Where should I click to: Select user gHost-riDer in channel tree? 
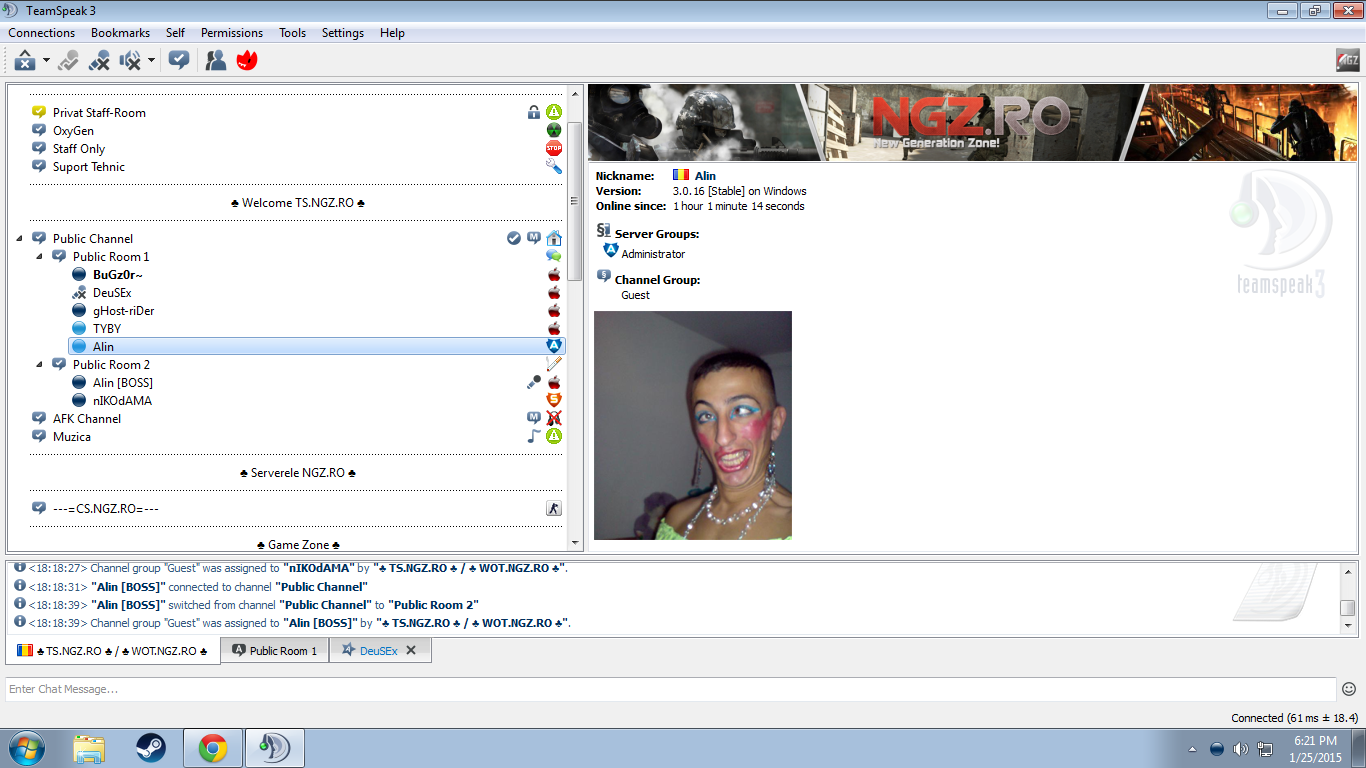point(123,311)
